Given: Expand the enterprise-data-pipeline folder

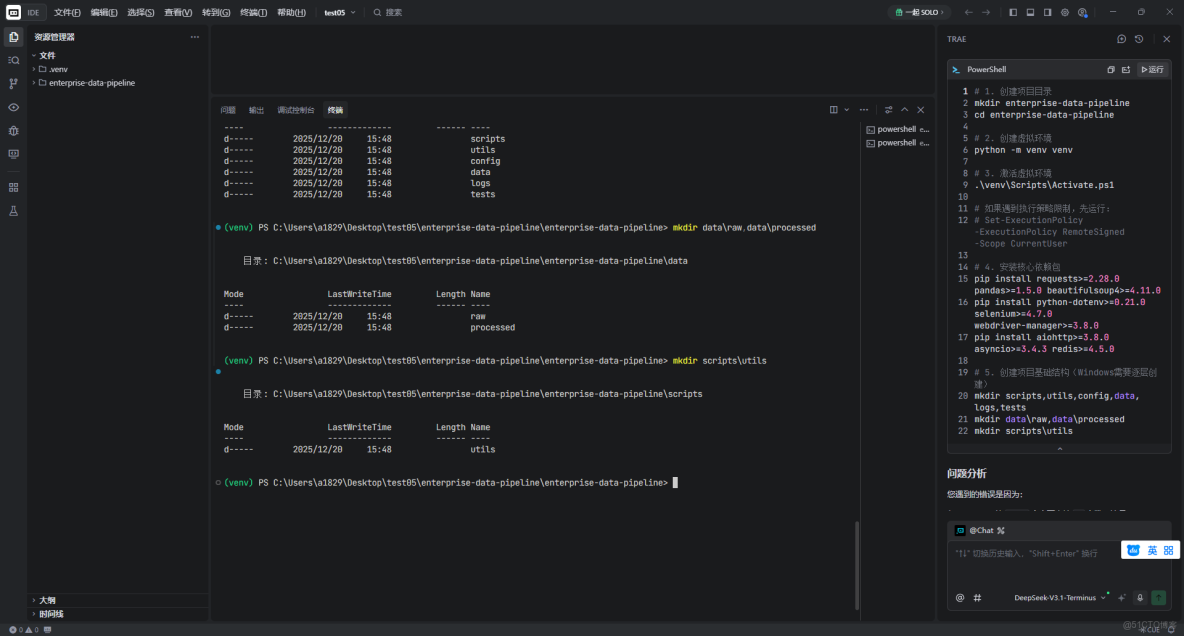Looking at the screenshot, I should (91, 83).
